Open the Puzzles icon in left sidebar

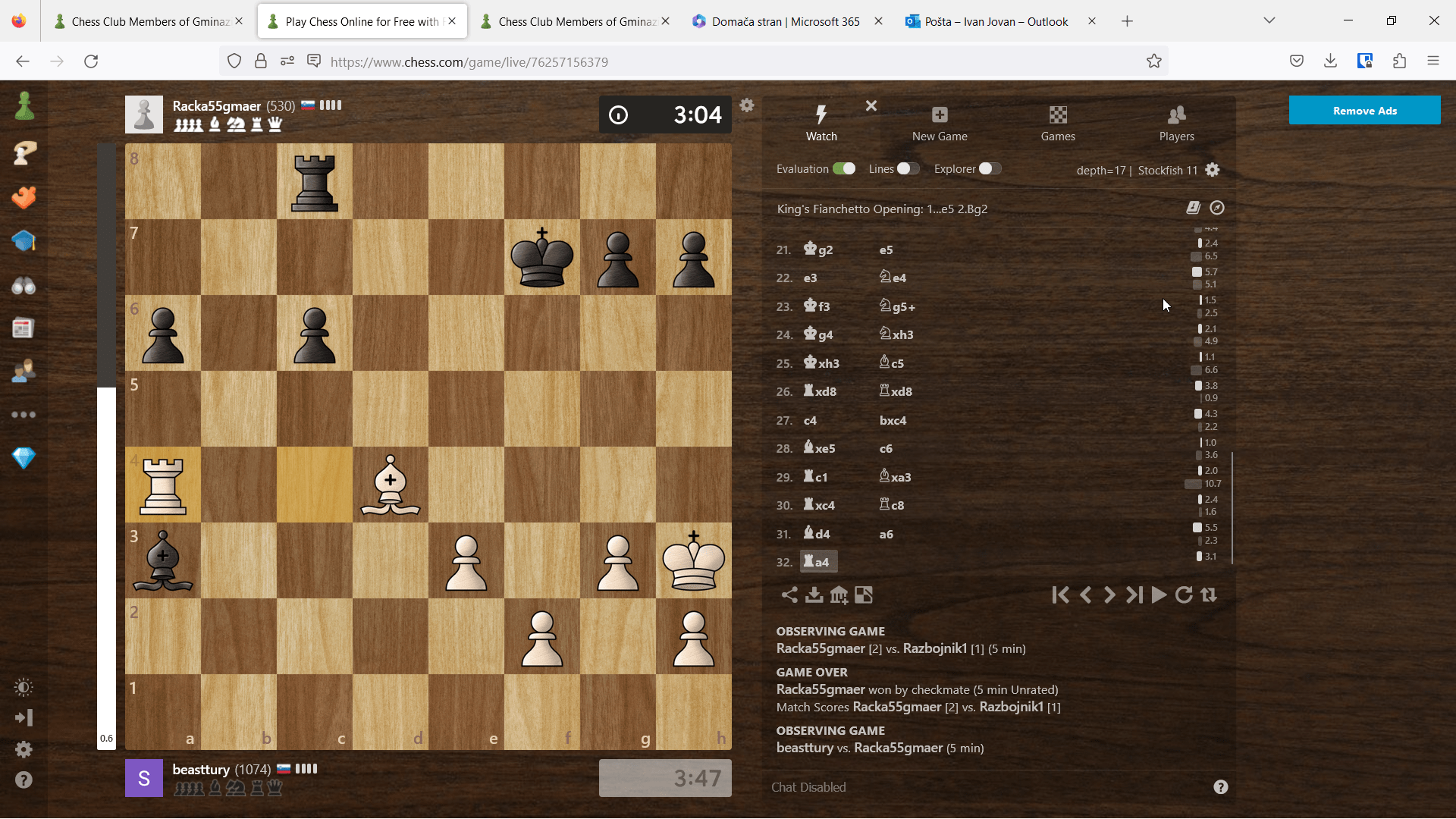coord(24,197)
